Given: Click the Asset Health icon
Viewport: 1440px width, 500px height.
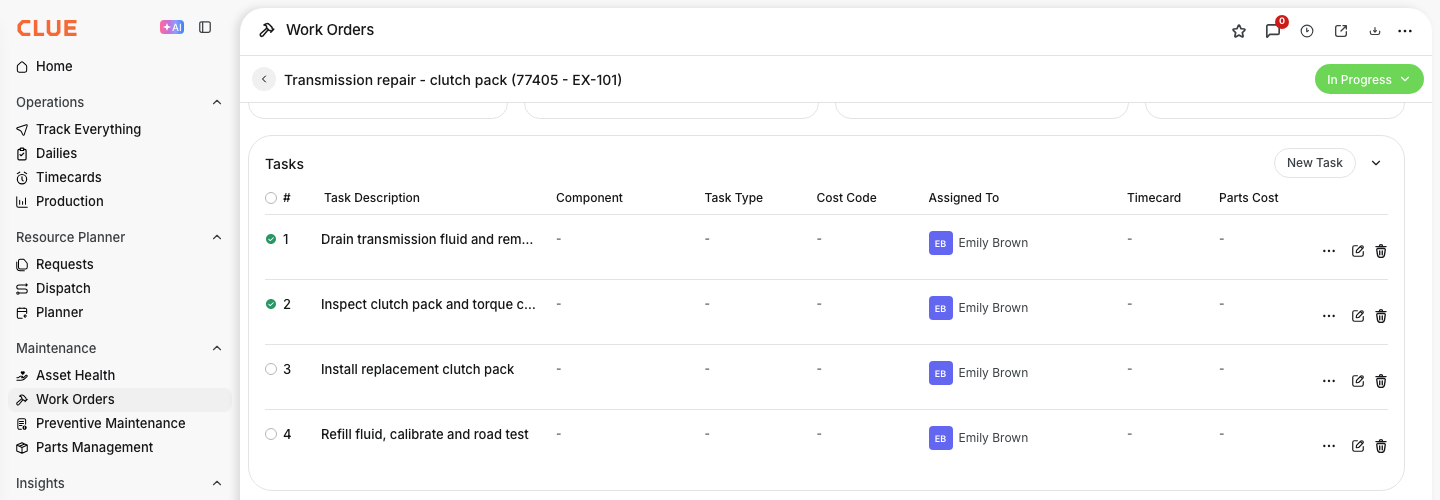Looking at the screenshot, I should 22,376.
